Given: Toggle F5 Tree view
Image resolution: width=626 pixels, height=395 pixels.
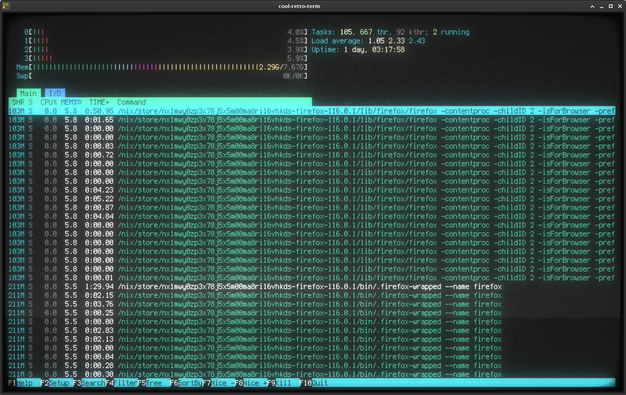Looking at the screenshot, I should pyautogui.click(x=154, y=383).
